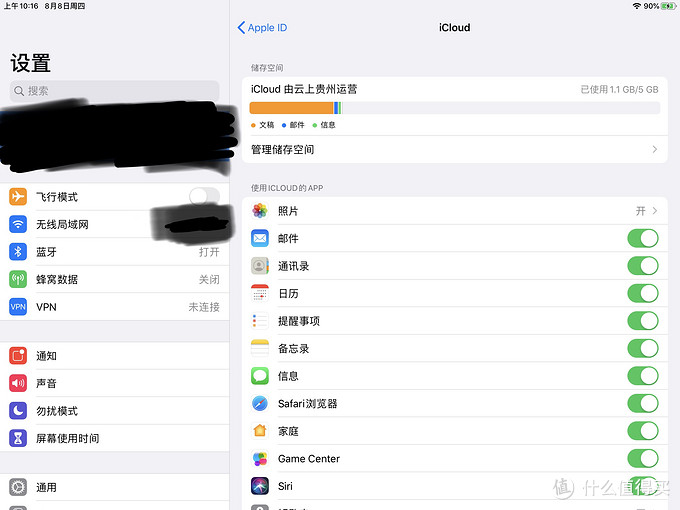The image size is (680, 510).
Task: Tap the orange 文稿 legend dot
Action: (x=253, y=125)
